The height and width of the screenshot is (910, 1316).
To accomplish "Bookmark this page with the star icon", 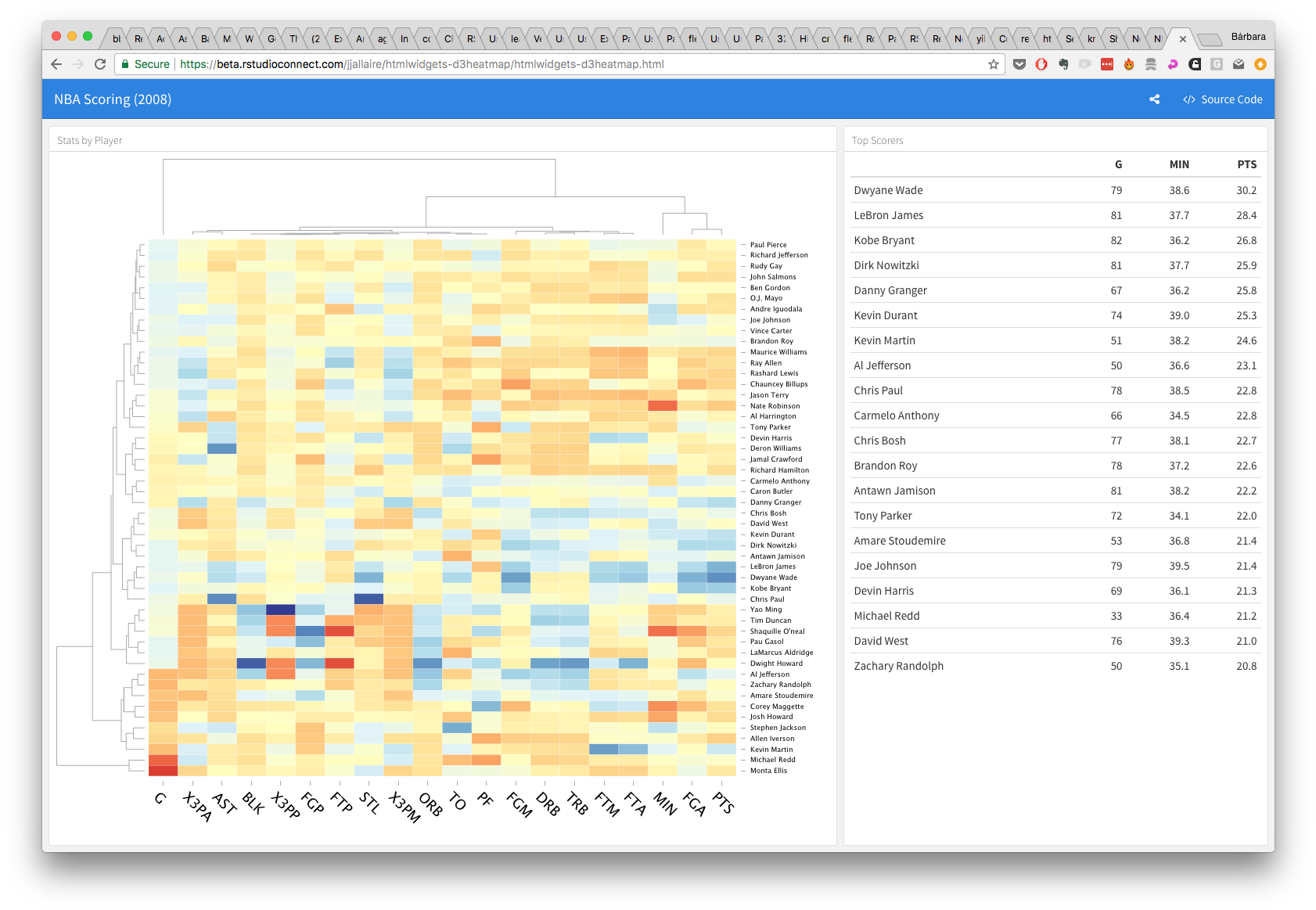I will (x=994, y=64).
